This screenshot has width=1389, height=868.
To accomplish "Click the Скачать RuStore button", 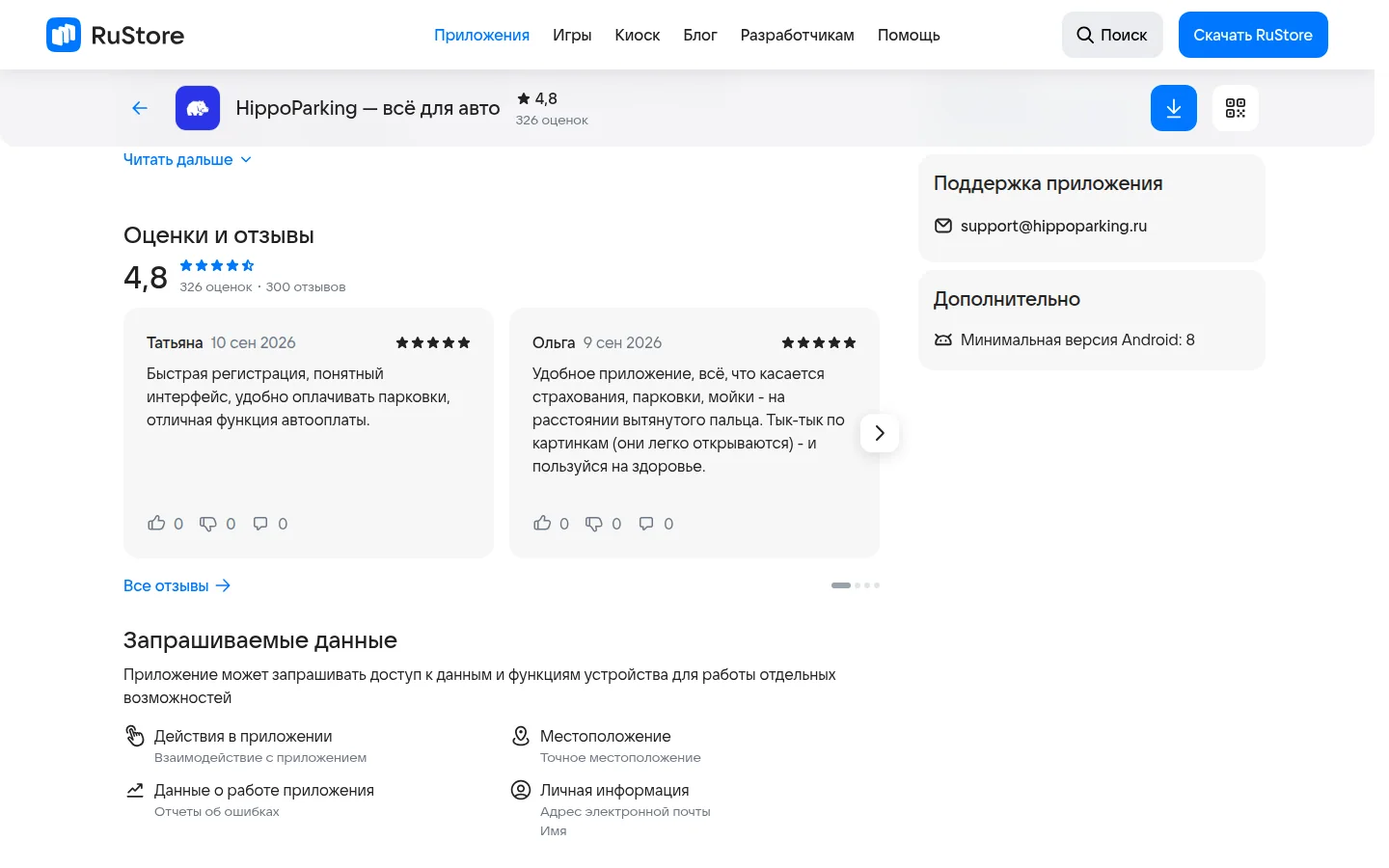I will (x=1253, y=35).
